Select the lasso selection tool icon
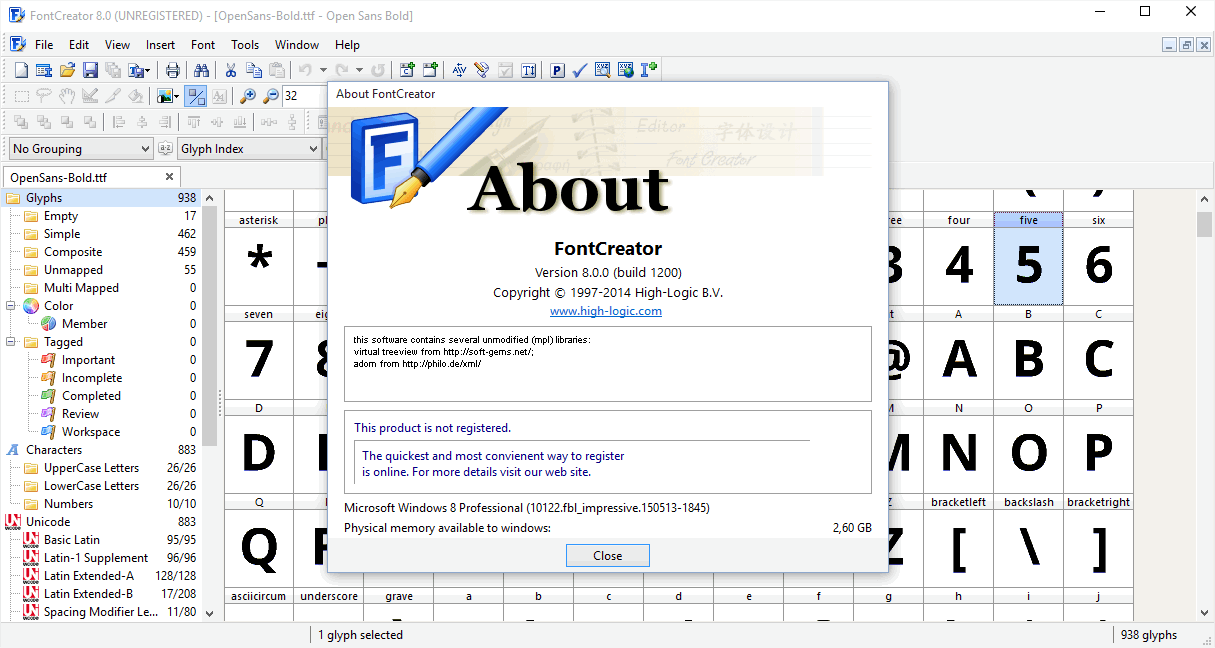The height and width of the screenshot is (648, 1215). point(44,96)
